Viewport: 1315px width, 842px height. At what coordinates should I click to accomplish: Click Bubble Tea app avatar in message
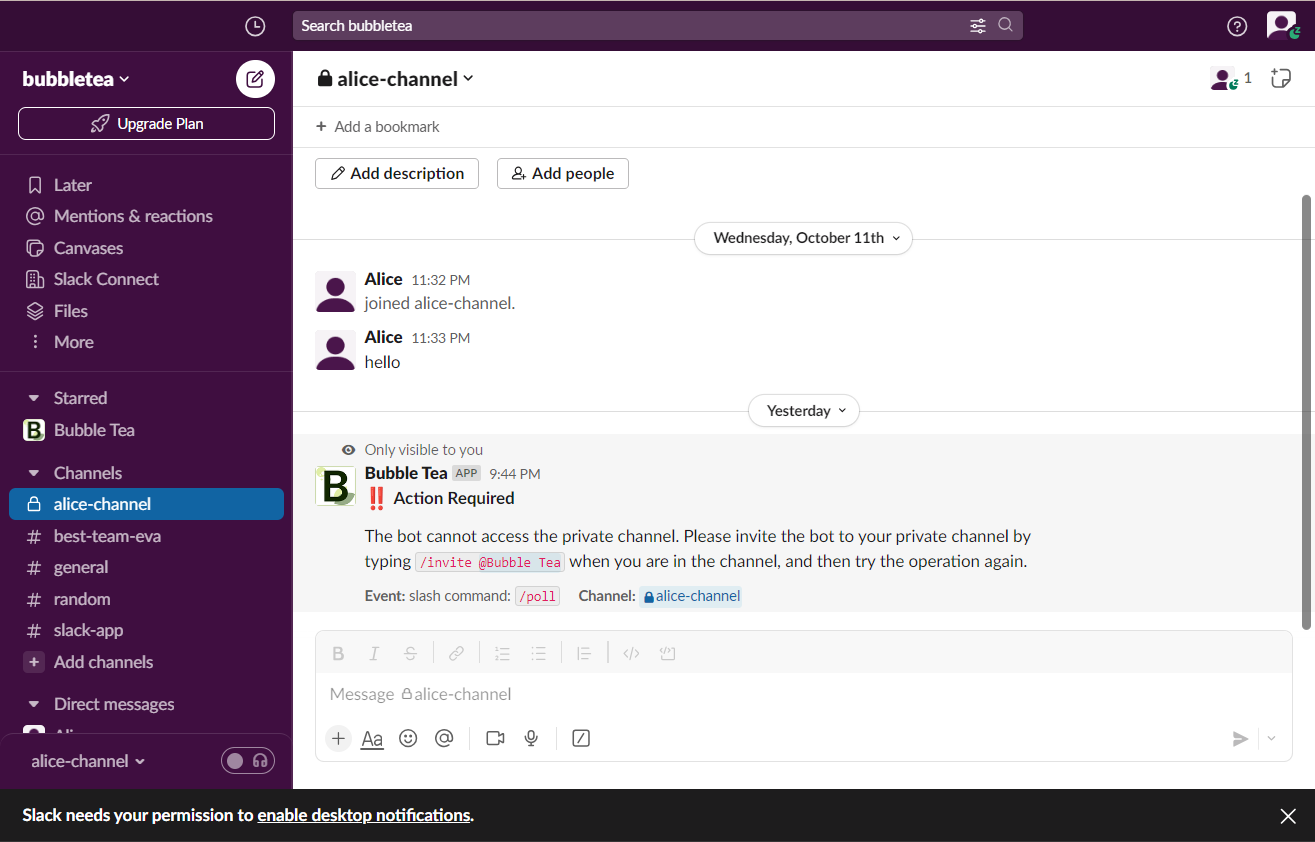pyautogui.click(x=335, y=485)
